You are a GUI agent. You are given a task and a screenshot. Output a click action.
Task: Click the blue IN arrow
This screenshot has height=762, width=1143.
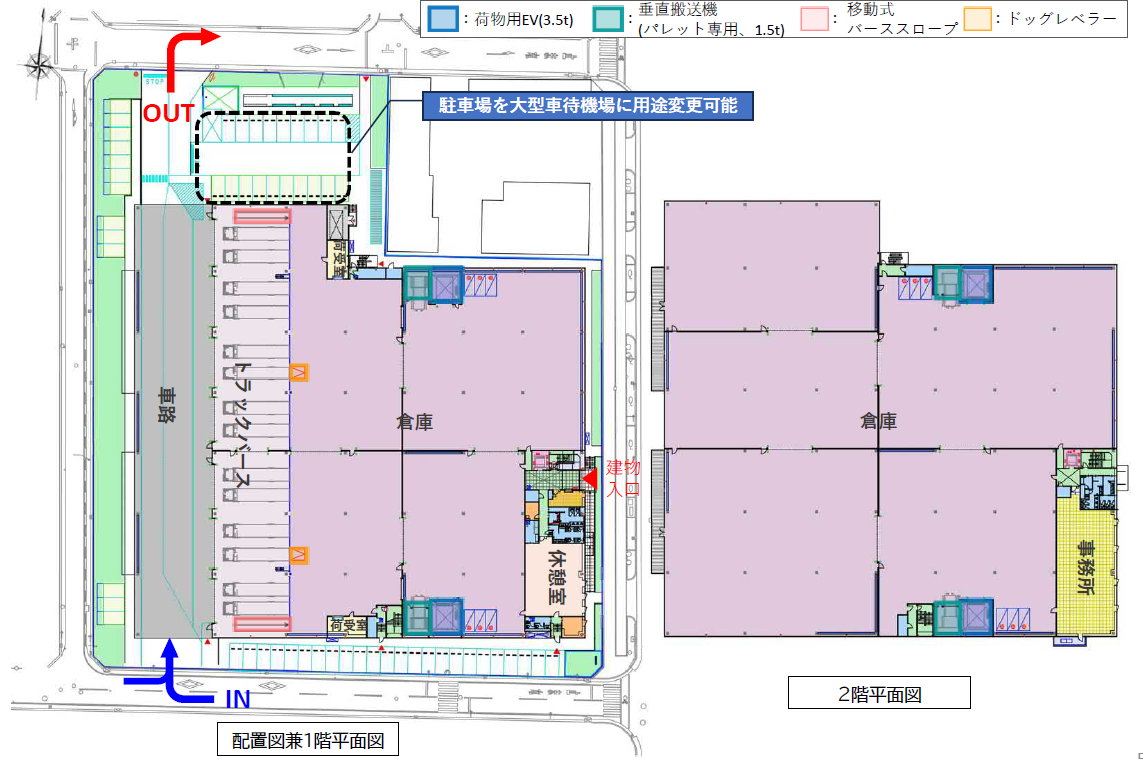(x=169, y=672)
